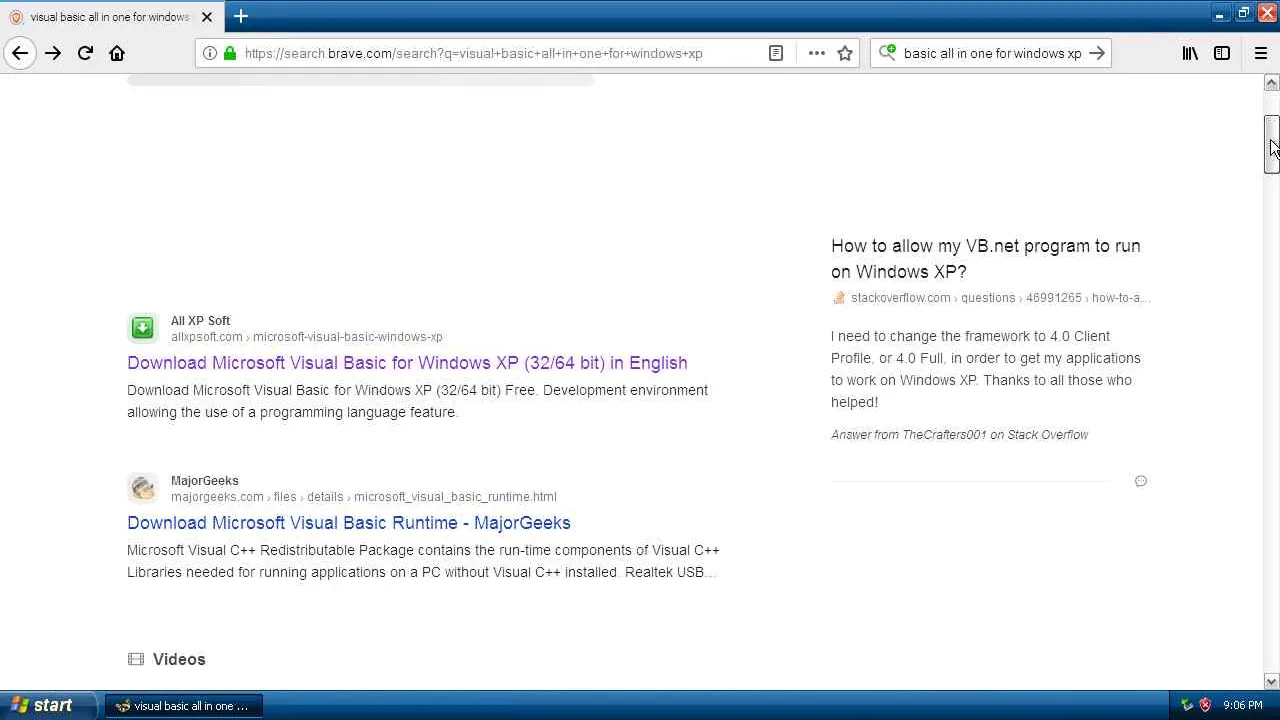This screenshot has height=720, width=1280.
Task: Open the Firefox hamburger menu
Action: [x=1261, y=53]
